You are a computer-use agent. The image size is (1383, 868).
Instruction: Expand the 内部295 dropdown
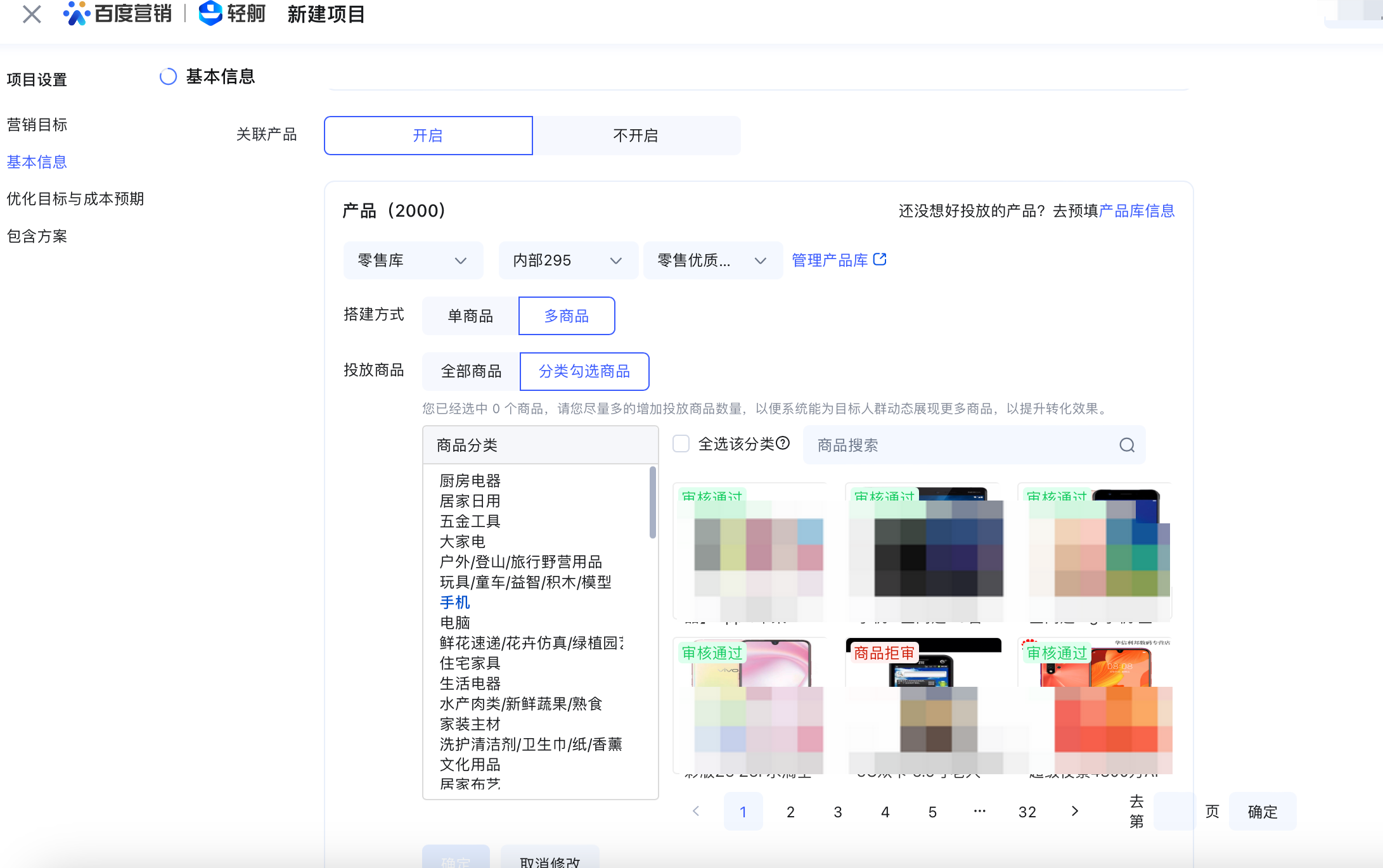(x=567, y=260)
